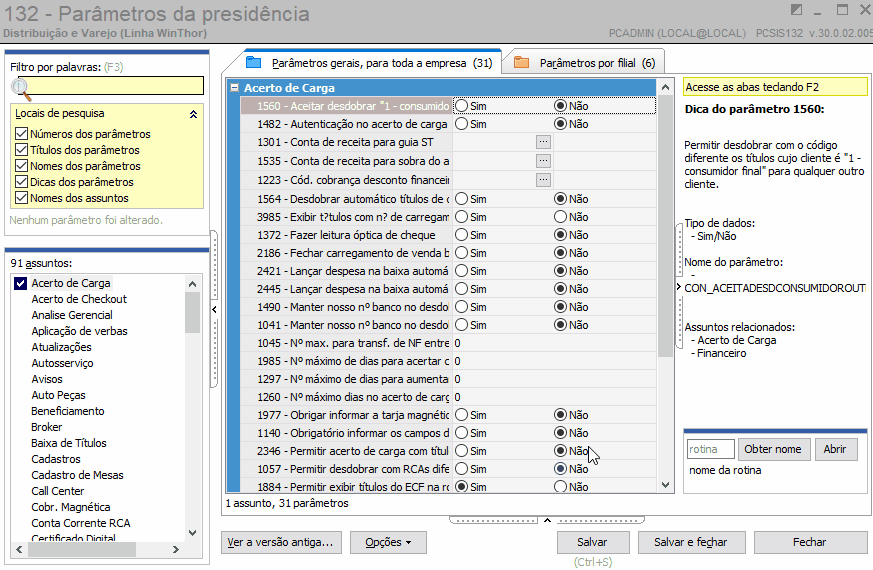Select Sim for parameter 1977 tarja magnética
The image size is (873, 570).
click(x=461, y=415)
